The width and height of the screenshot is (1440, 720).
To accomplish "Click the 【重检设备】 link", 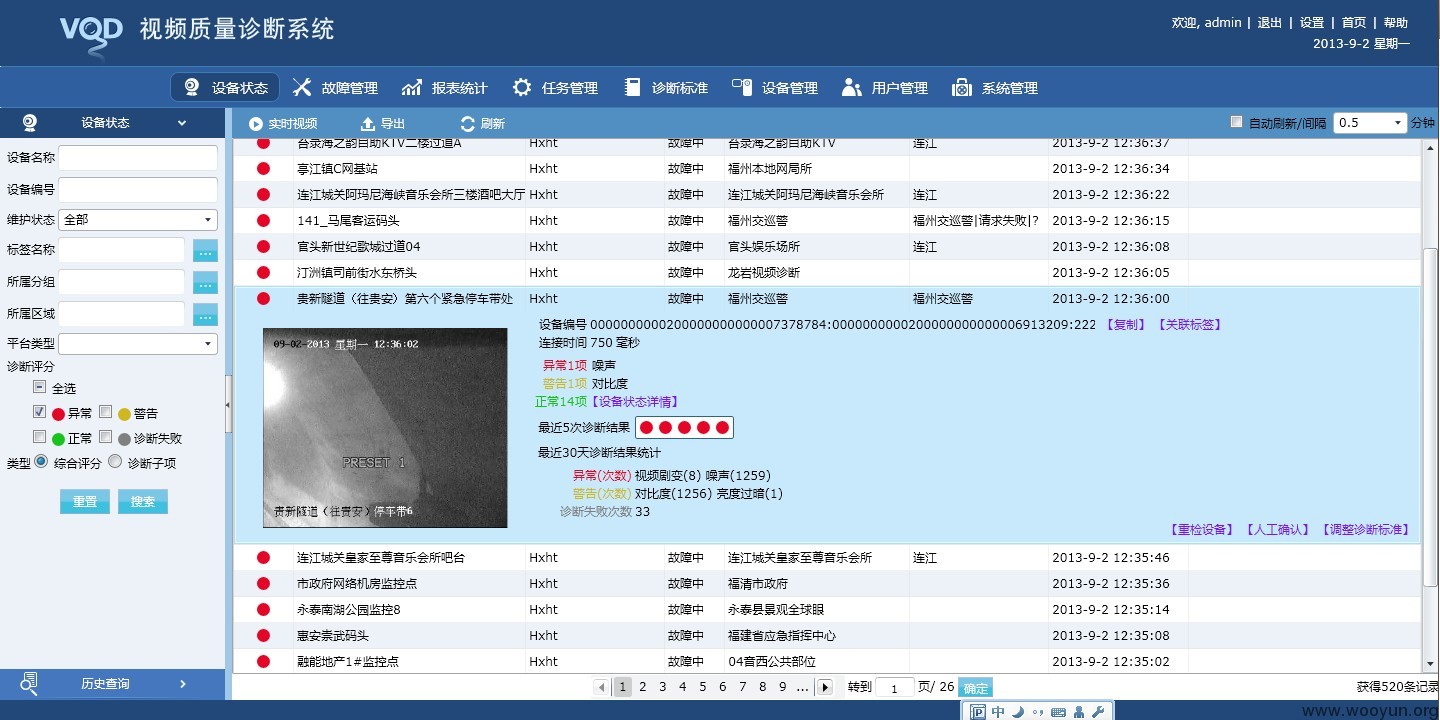I will 1201,530.
